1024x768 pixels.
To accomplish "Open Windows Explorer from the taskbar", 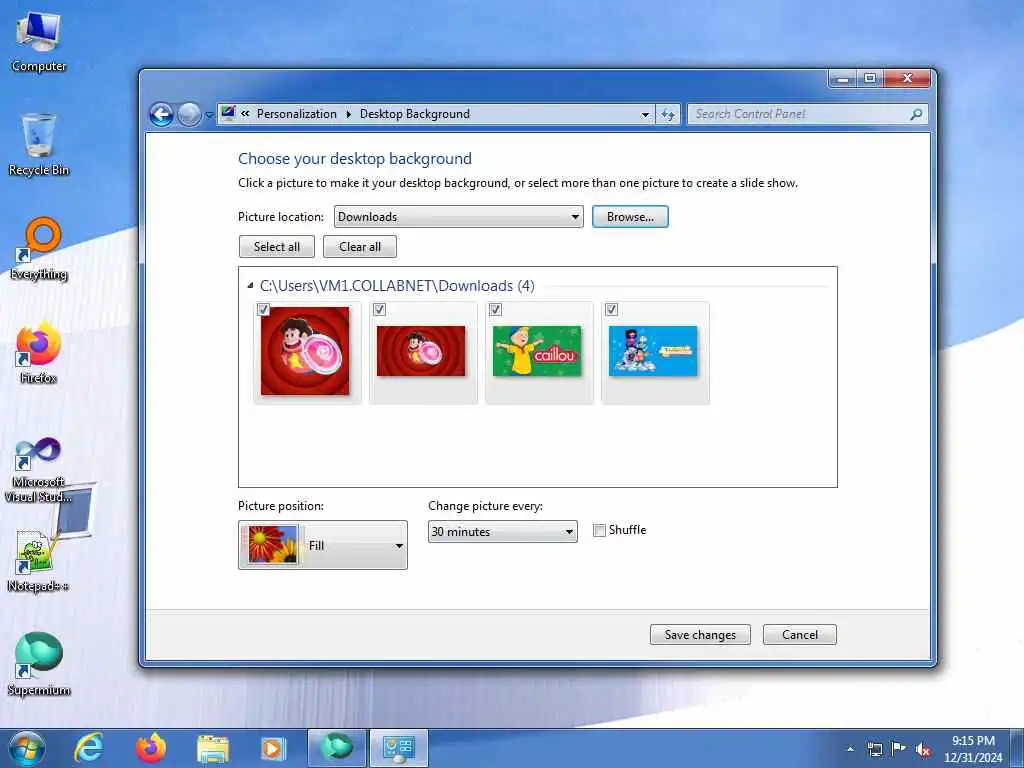I will 212,748.
